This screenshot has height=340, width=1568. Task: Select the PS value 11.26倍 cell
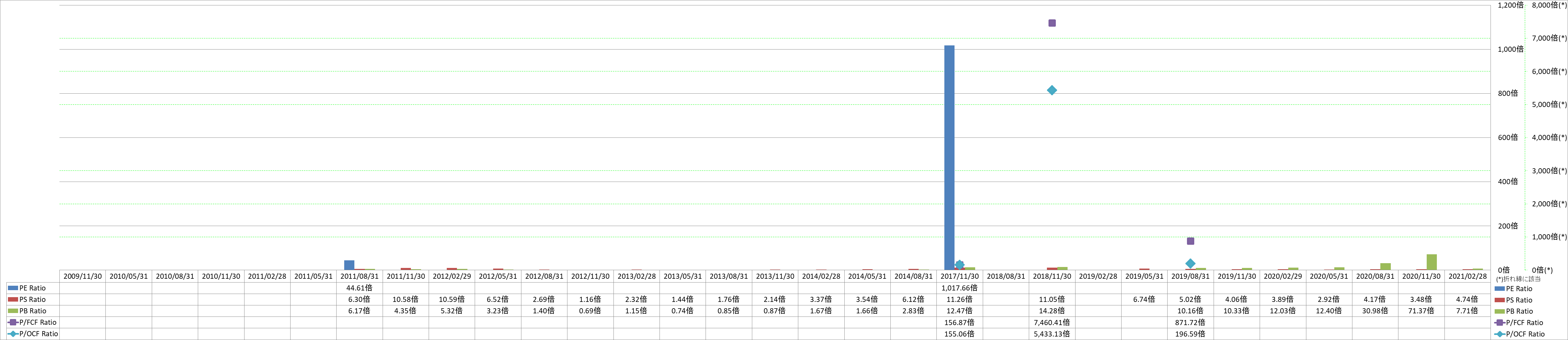[959, 299]
